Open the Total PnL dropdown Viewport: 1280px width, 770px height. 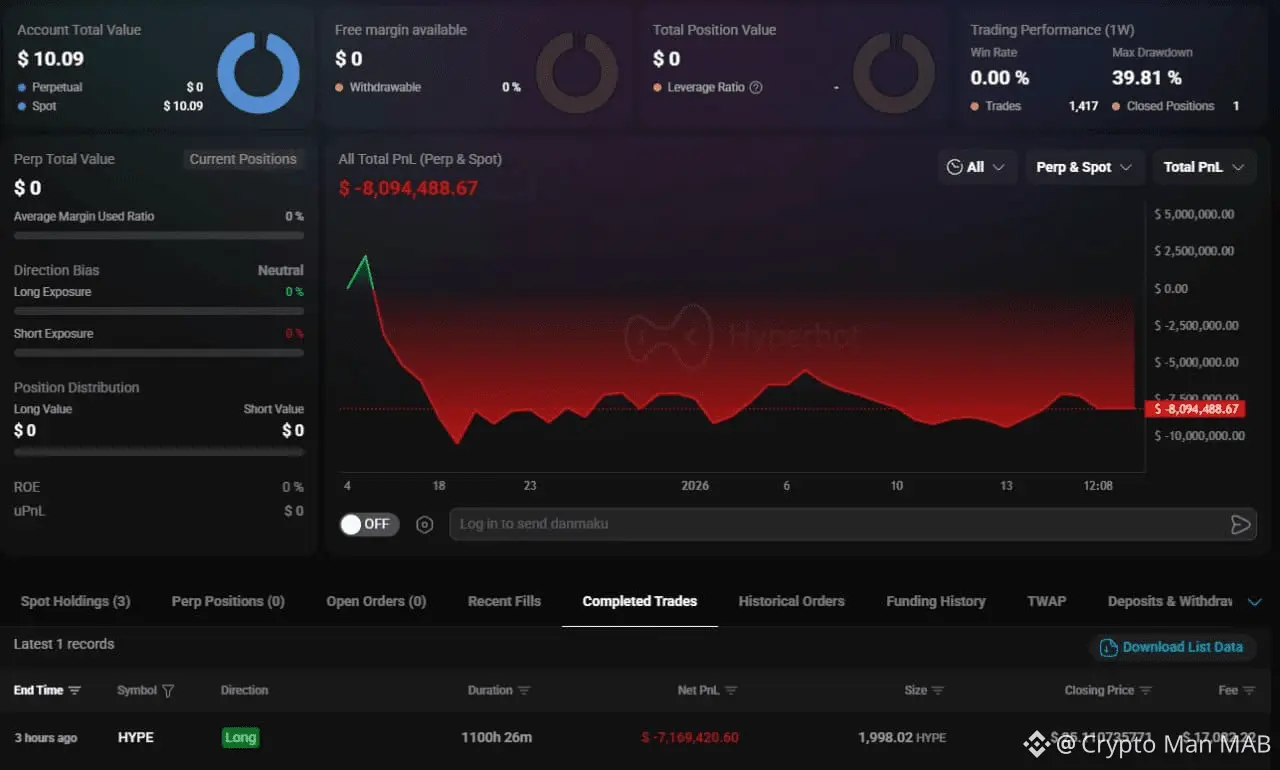(1204, 167)
